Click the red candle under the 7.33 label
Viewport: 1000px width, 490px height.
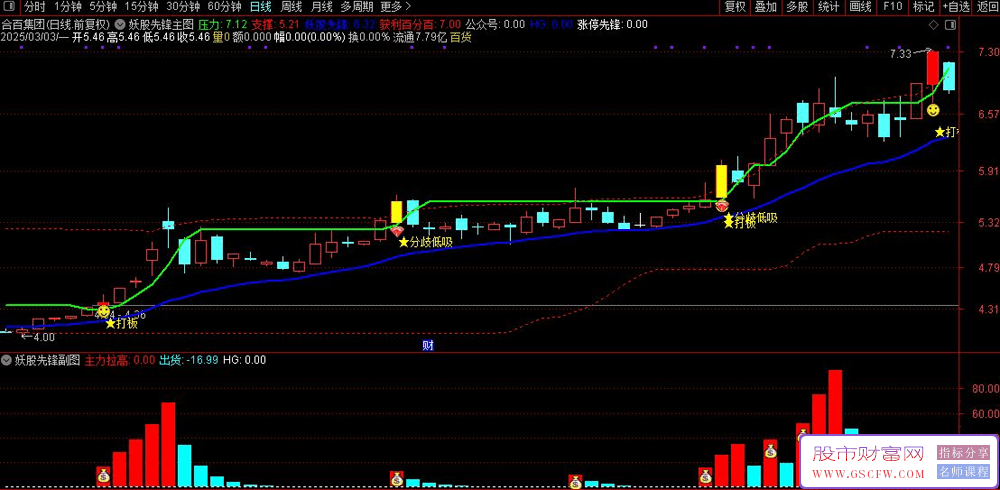932,68
